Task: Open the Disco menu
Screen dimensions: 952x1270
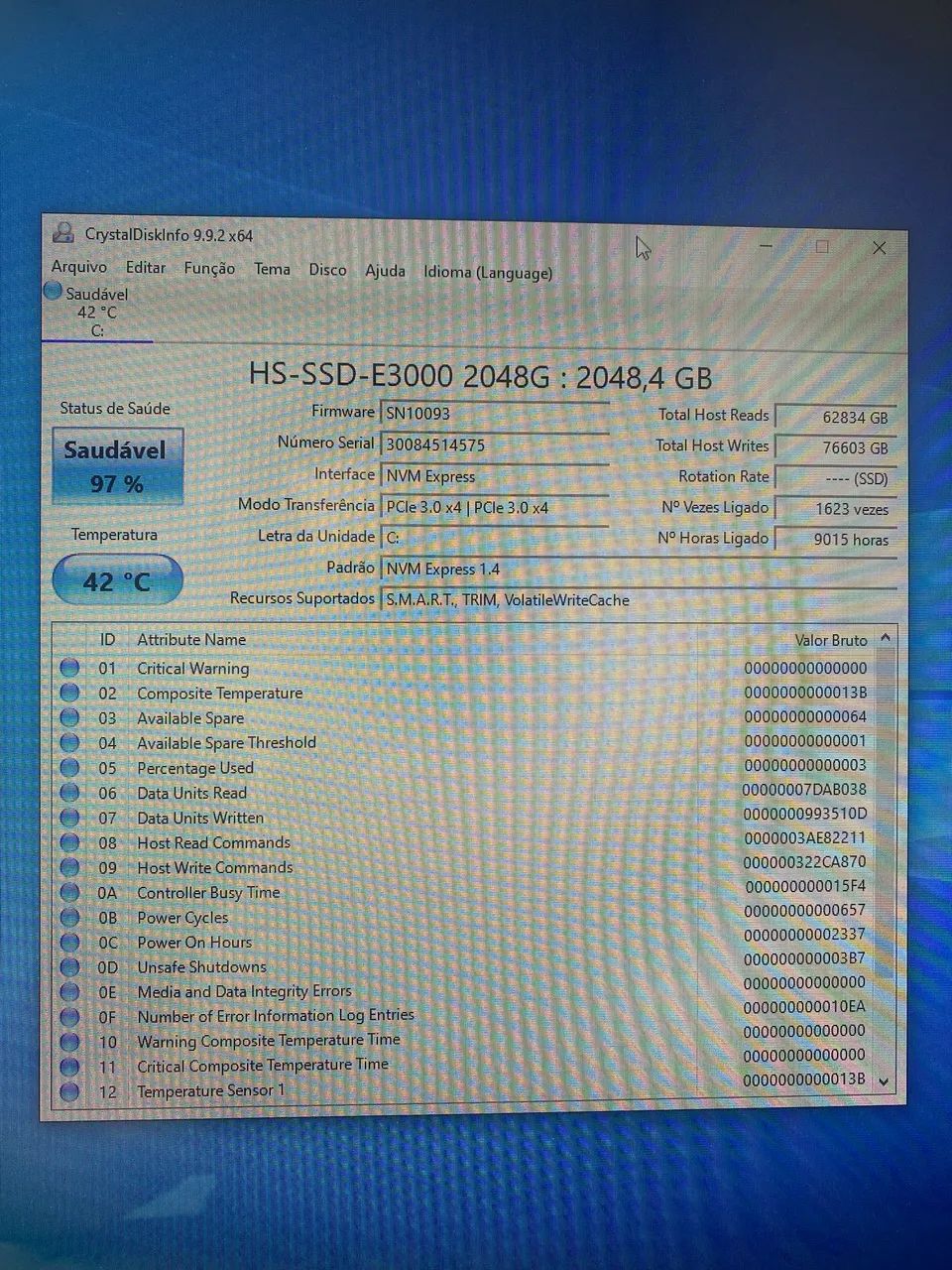Action: coord(327,270)
